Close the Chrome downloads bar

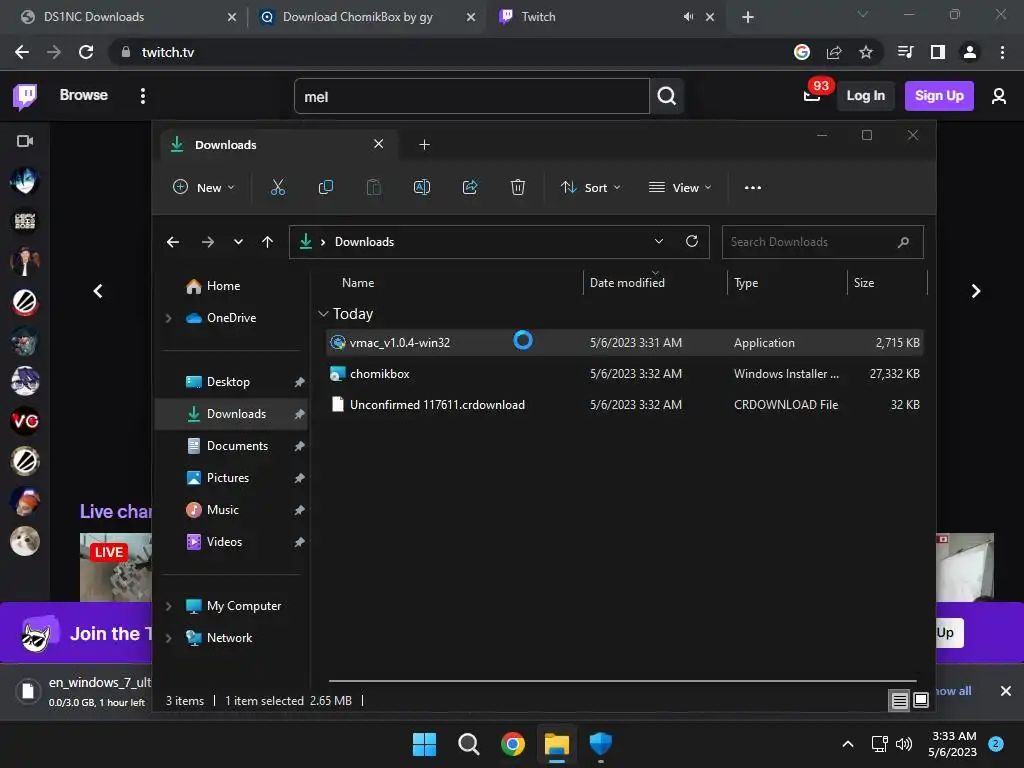[1005, 691]
